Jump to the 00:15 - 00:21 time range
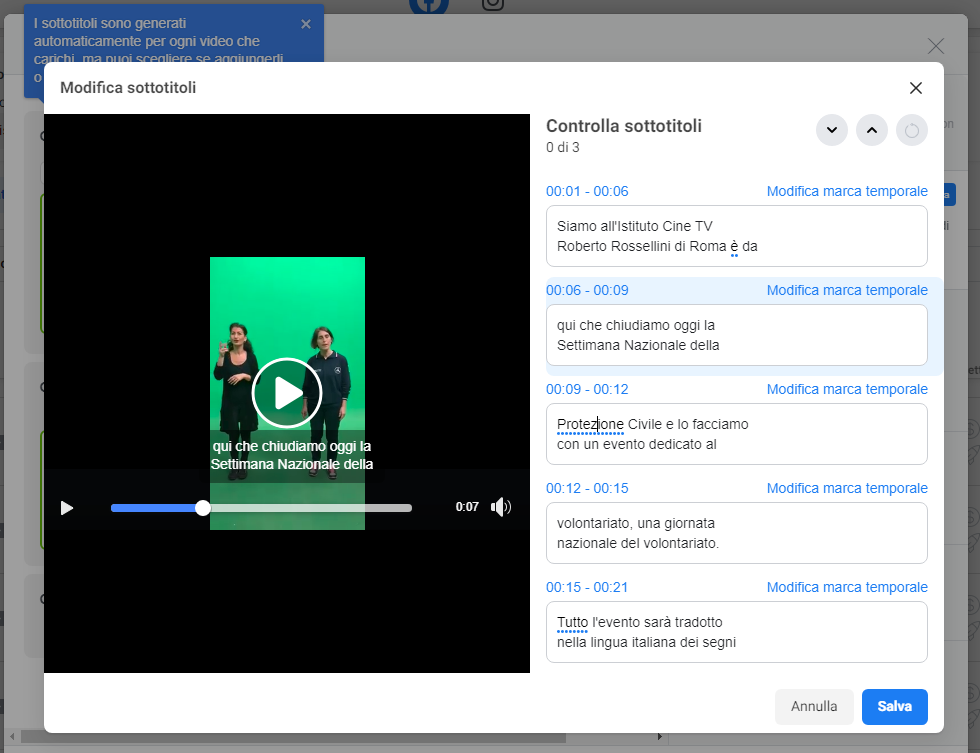Image resolution: width=980 pixels, height=753 pixels. pyautogui.click(x=587, y=587)
